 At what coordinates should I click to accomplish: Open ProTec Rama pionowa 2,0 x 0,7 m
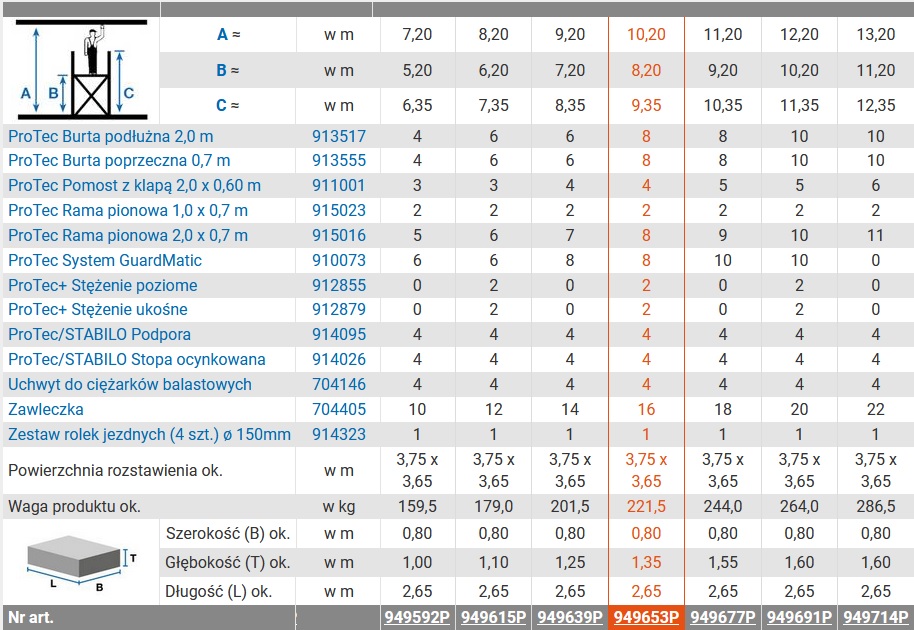point(128,235)
